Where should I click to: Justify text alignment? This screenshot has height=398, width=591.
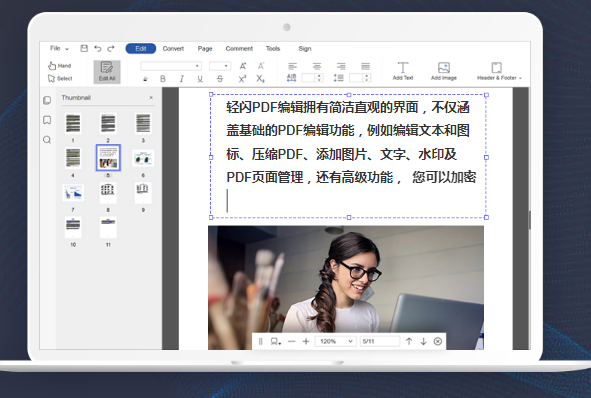365,66
